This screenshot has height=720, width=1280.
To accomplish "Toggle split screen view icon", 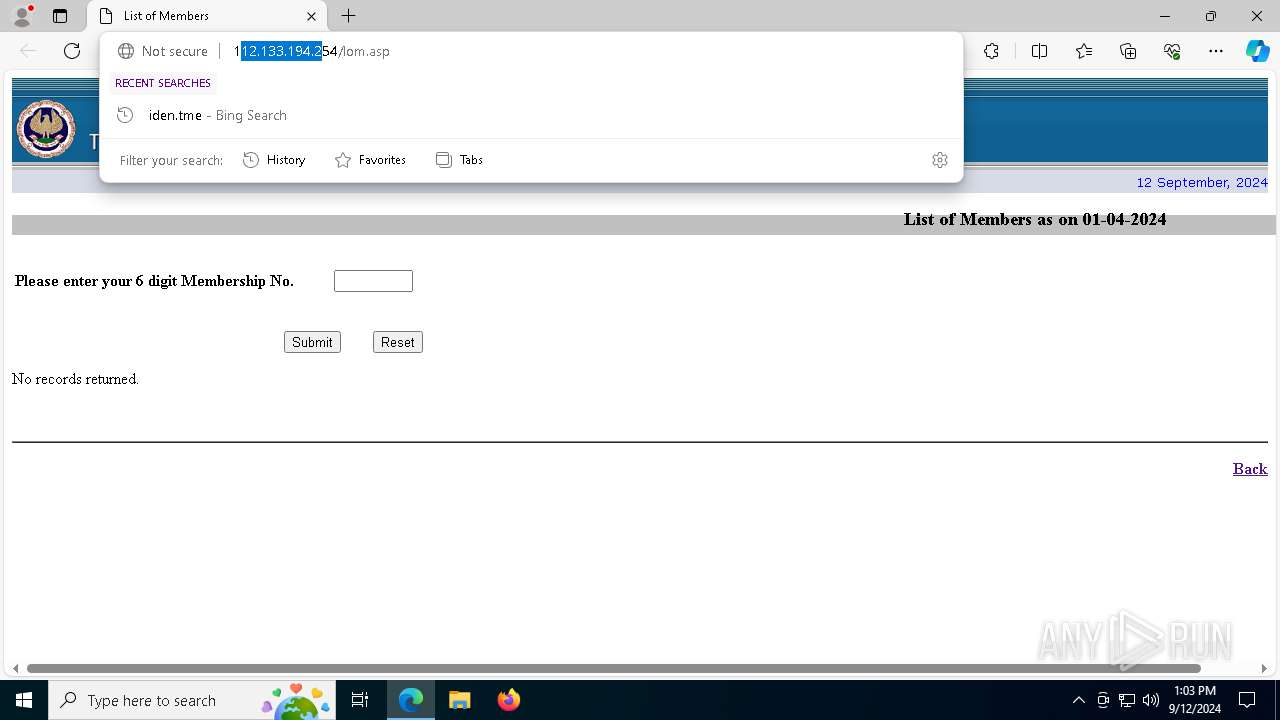I will [1039, 51].
